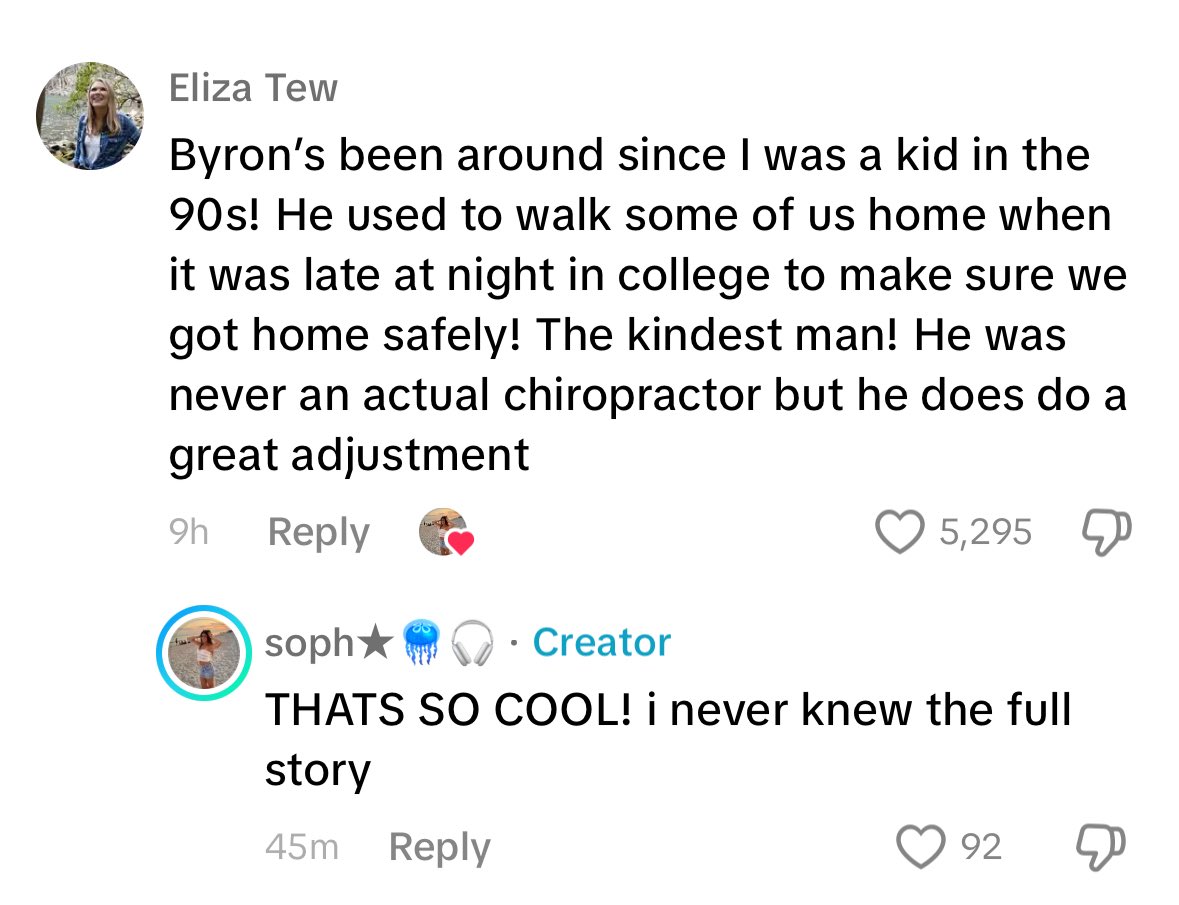Image resolution: width=1179 pixels, height=905 pixels.
Task: Open the soph username link
Action: tap(307, 644)
